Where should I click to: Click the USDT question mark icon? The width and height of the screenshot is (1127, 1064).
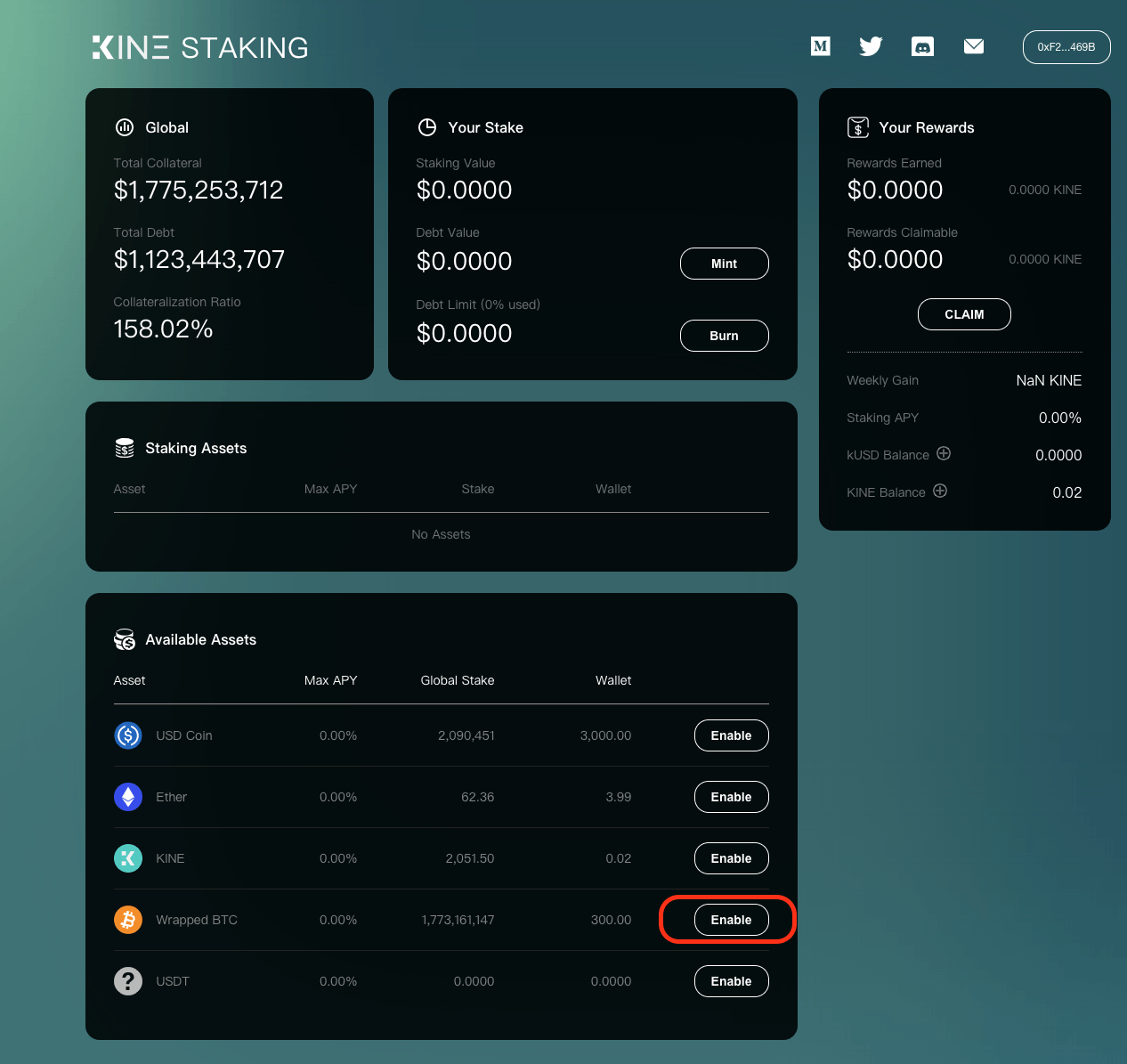tap(128, 981)
